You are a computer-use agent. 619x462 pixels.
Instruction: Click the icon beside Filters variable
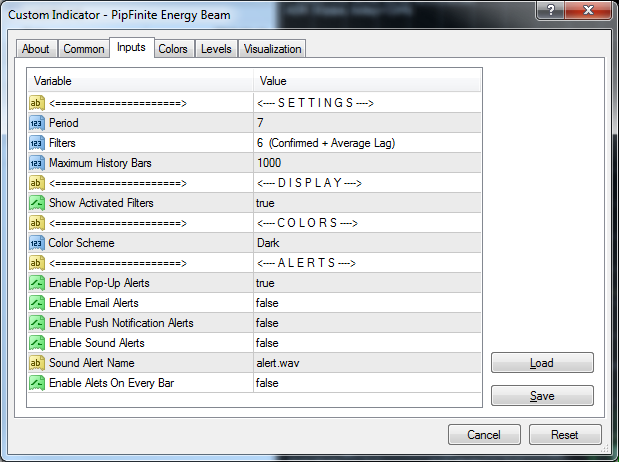(37, 143)
